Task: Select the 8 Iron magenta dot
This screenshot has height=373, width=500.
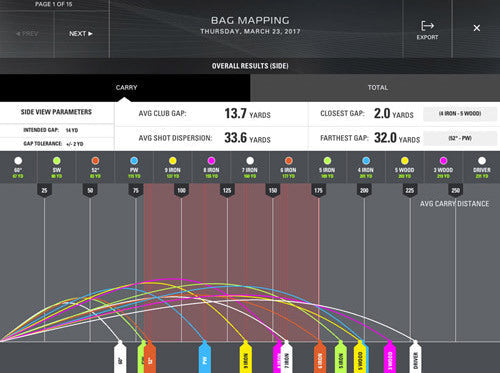Action: point(211,161)
